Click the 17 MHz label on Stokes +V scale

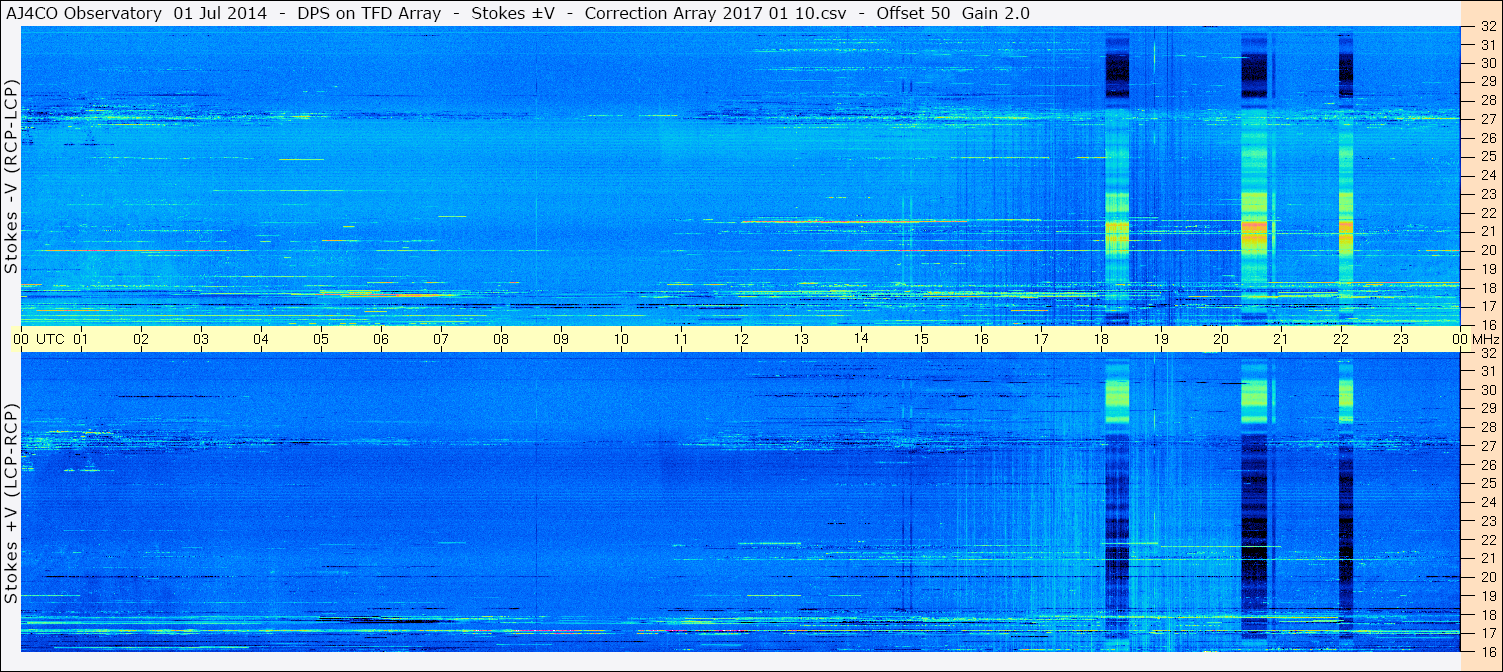pyautogui.click(x=1488, y=633)
